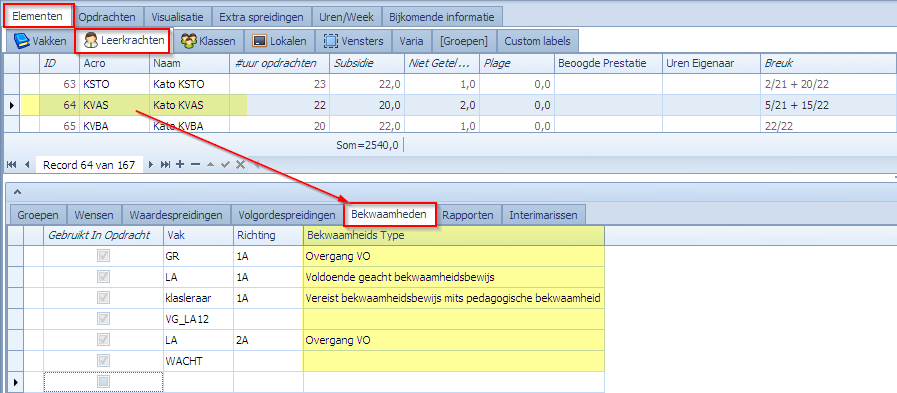
Task: Open Bijkomende informatie main tab
Action: [442, 17]
